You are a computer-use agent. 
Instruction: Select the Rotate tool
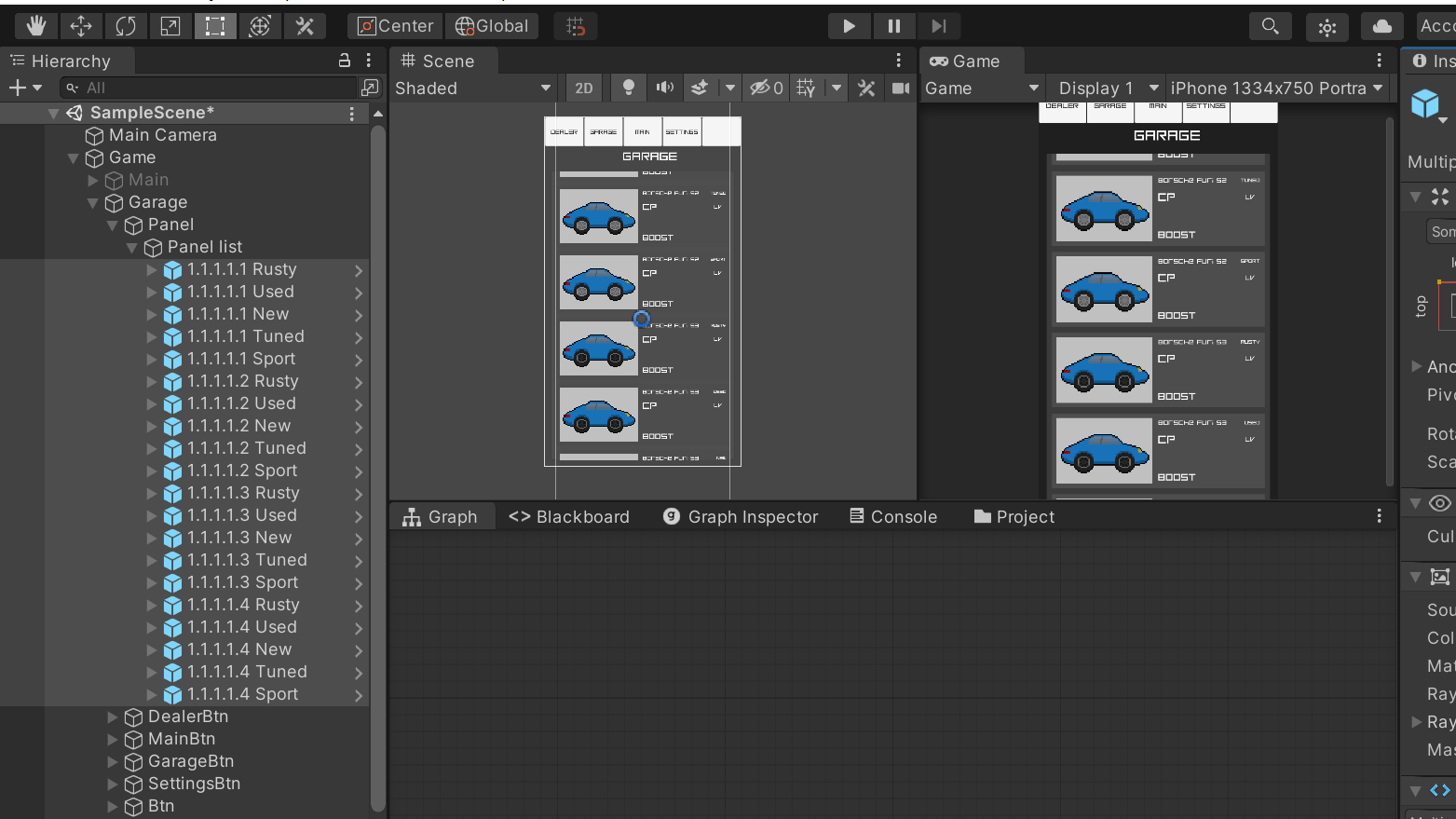click(x=126, y=26)
